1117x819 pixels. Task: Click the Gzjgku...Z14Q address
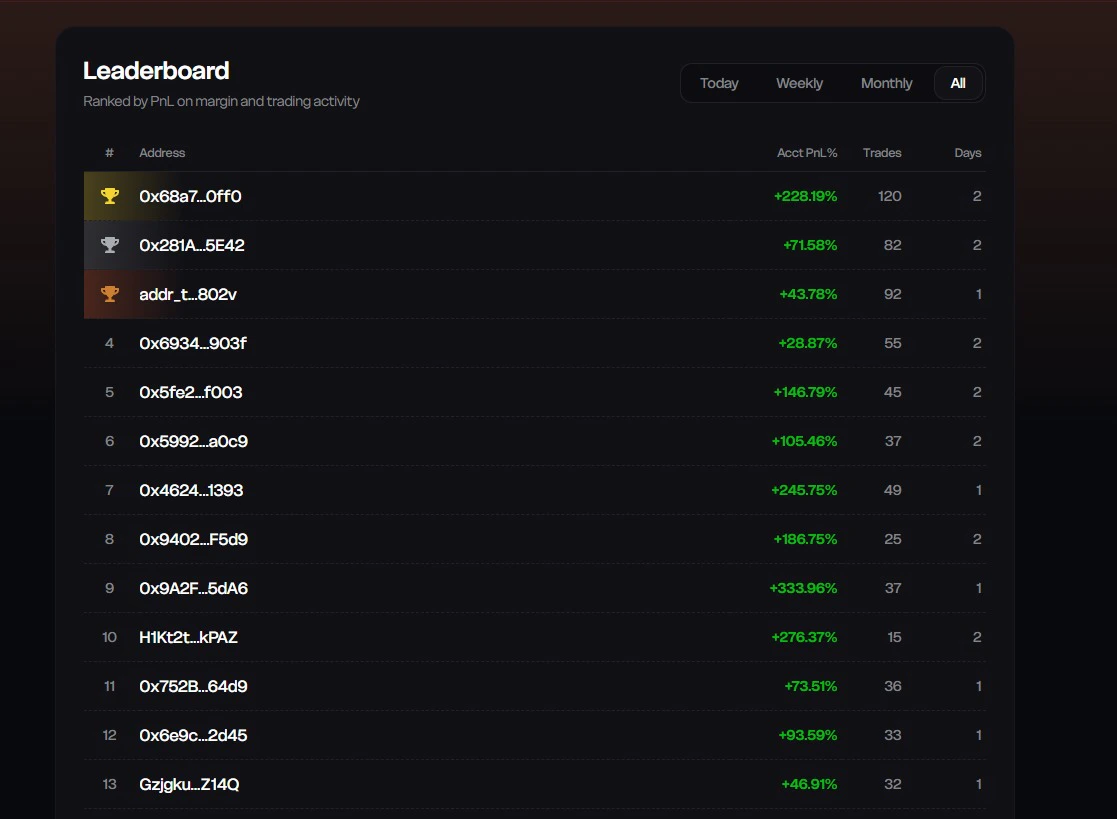pos(188,784)
